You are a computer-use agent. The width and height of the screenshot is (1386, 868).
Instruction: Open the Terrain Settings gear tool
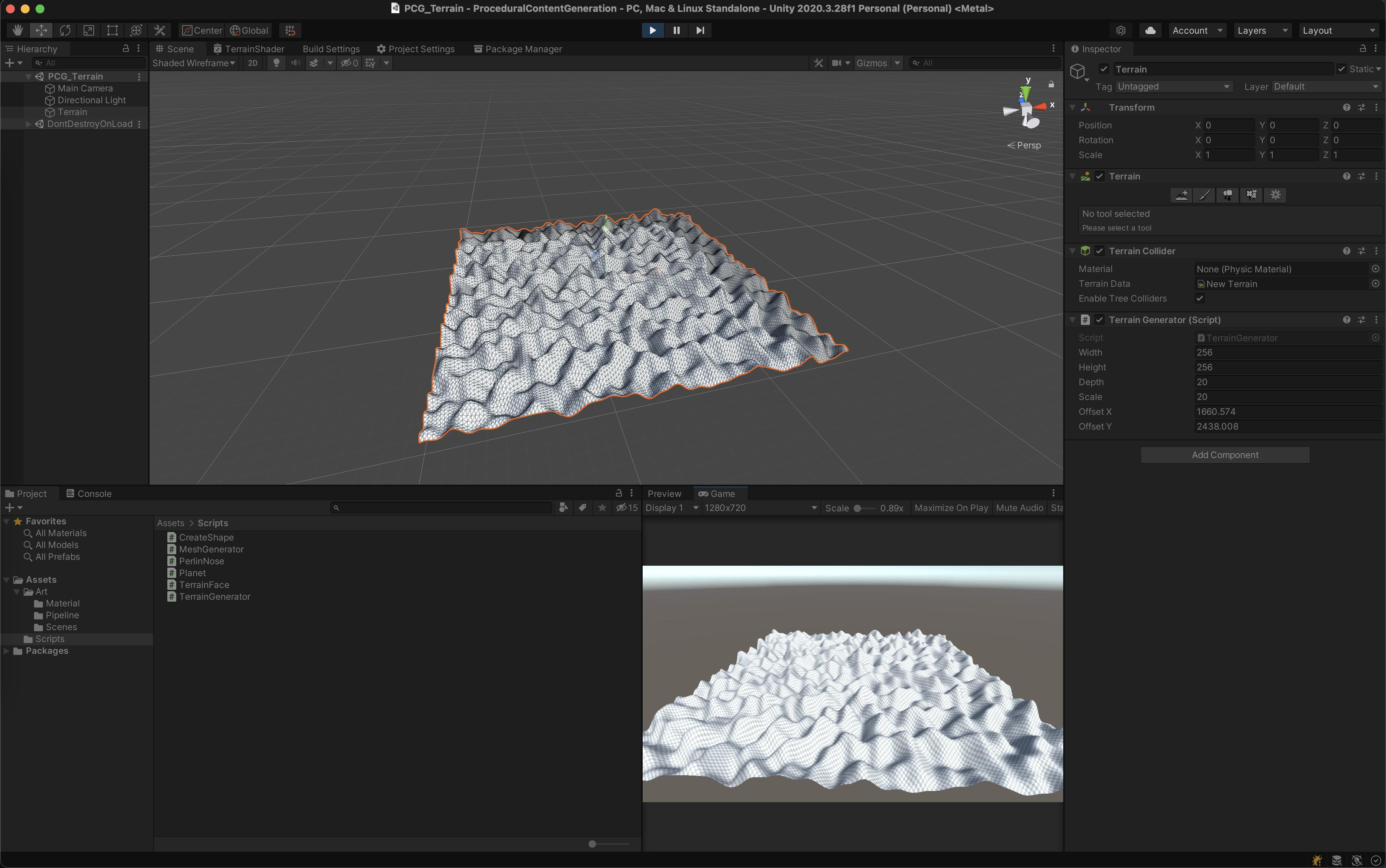point(1275,195)
